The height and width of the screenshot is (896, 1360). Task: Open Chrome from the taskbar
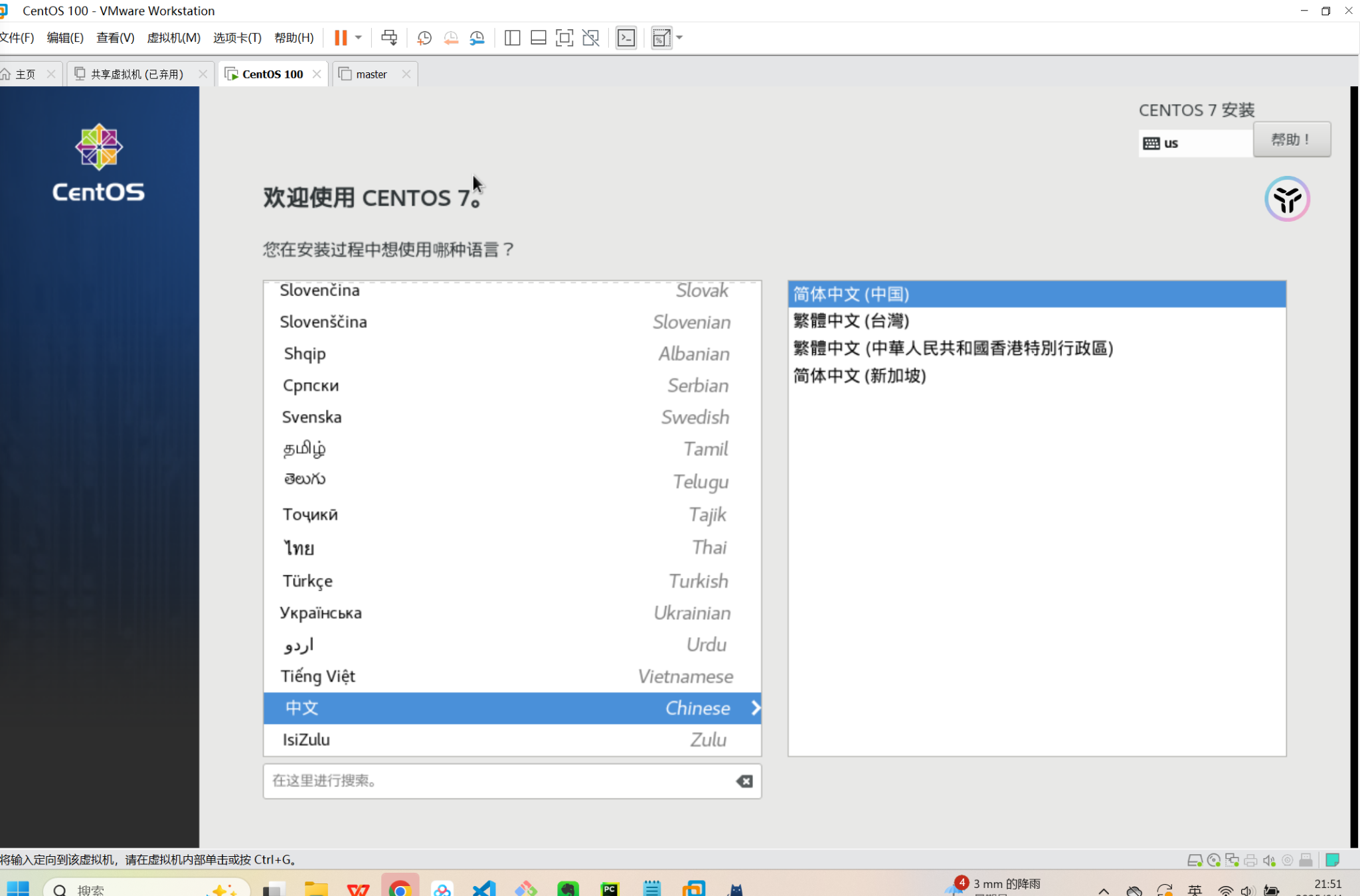[400, 888]
